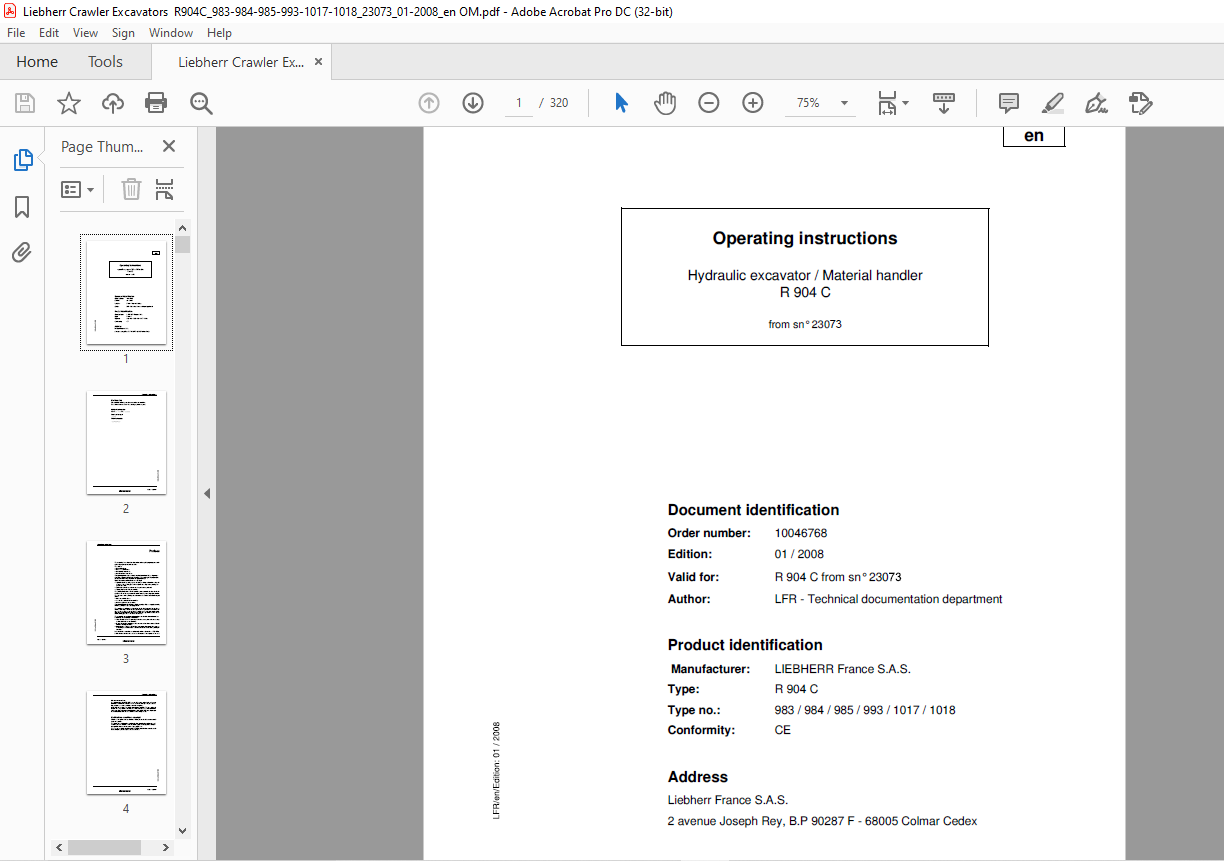Screen dimensions: 1224x861
Task: Select page 1 thumbnail
Action: 126,292
